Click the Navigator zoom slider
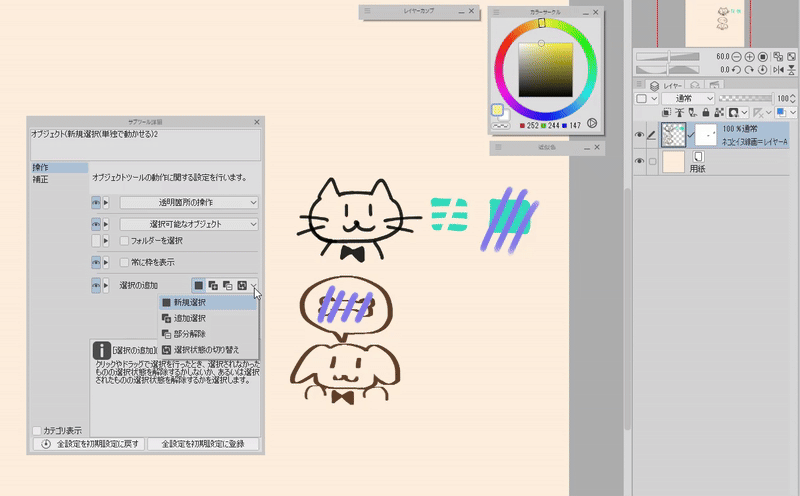 [x=668, y=57]
